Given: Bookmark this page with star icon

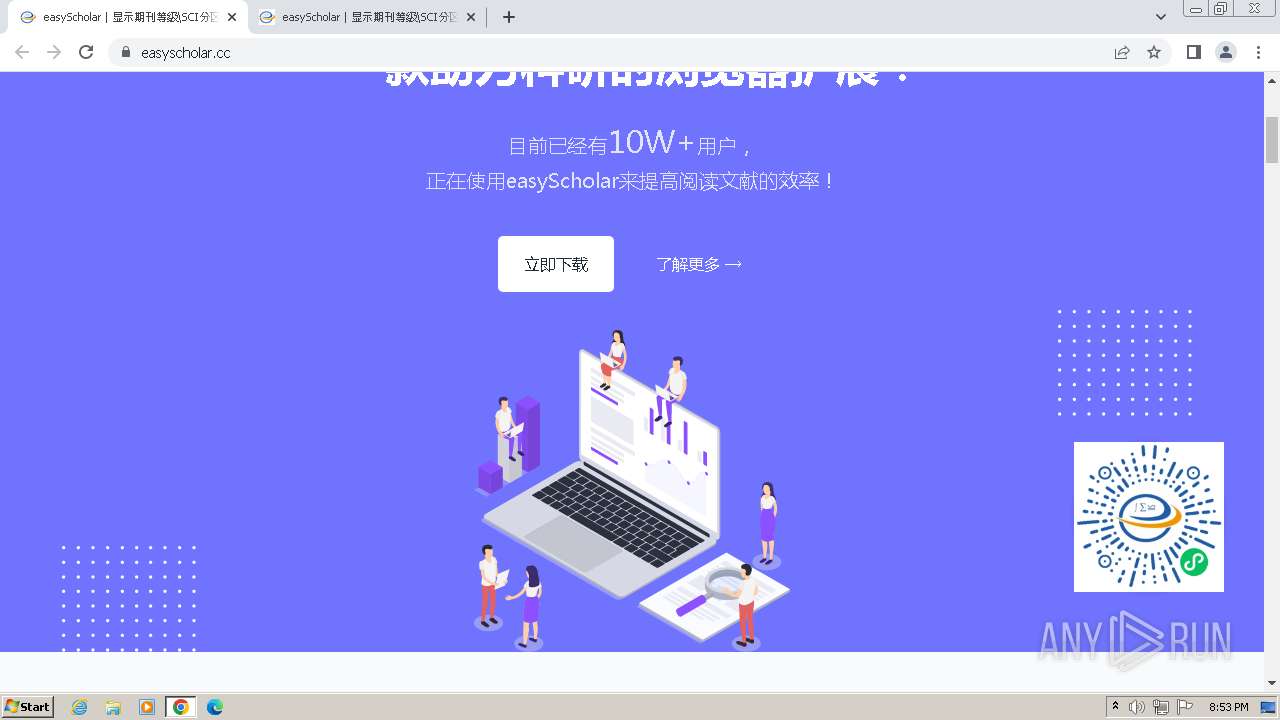Looking at the screenshot, I should 1154,52.
